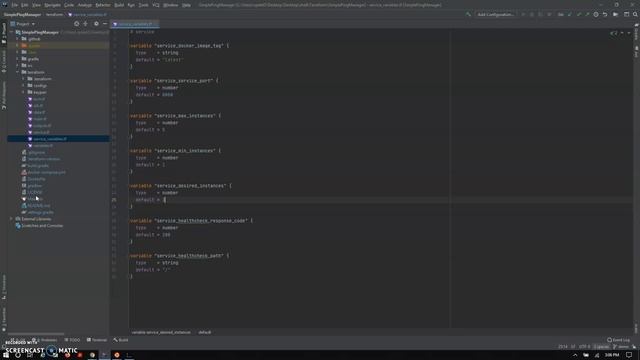Click the Run icon in toolbar

523,15
